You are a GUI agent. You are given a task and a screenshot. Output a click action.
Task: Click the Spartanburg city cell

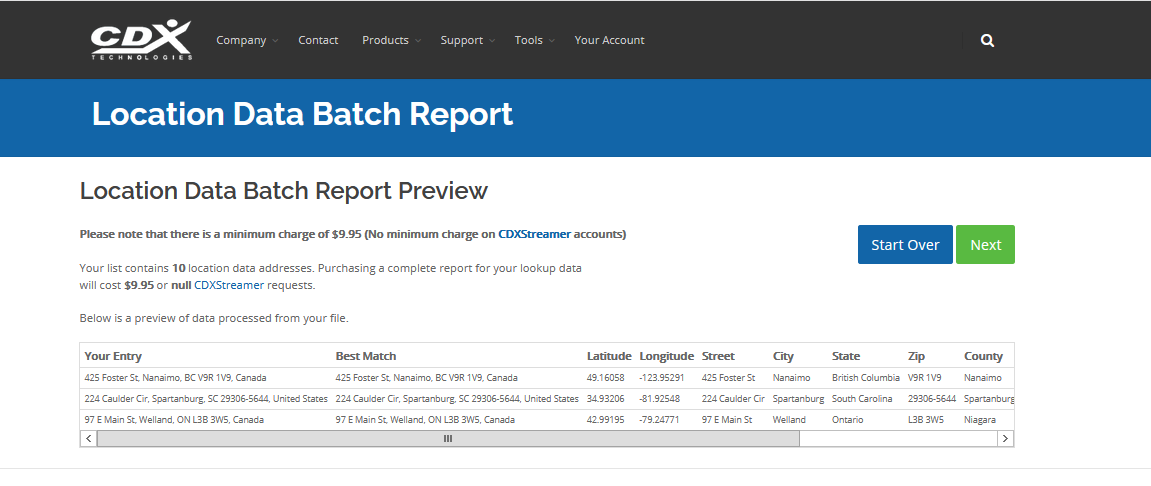coord(799,399)
